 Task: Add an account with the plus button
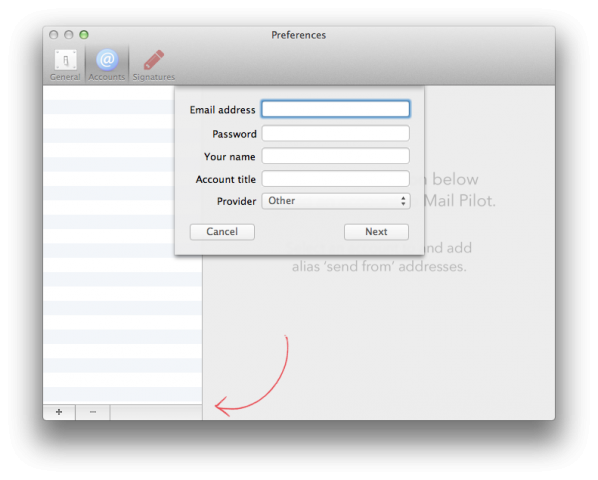[x=59, y=412]
